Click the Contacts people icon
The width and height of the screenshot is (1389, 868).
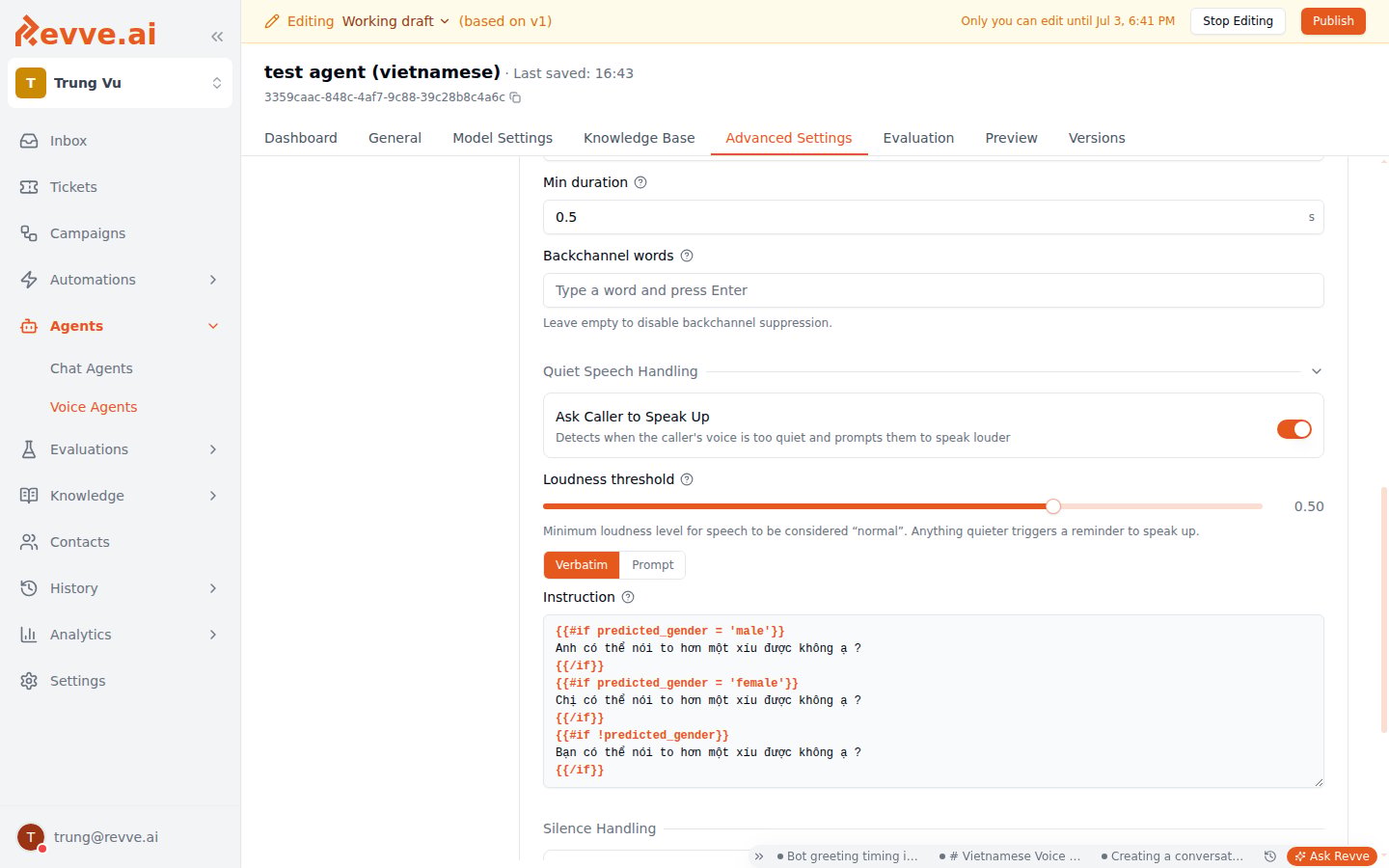click(x=29, y=542)
